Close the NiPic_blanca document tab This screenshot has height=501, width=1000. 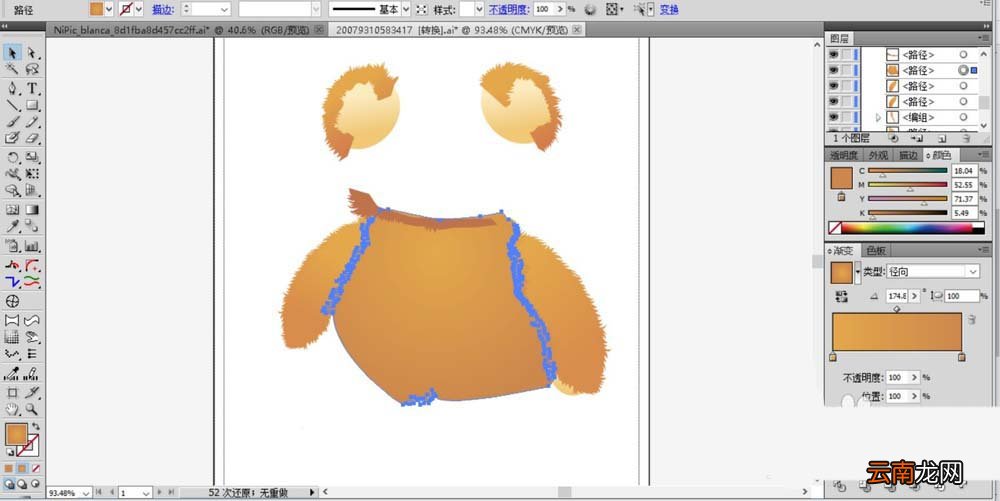(x=319, y=29)
